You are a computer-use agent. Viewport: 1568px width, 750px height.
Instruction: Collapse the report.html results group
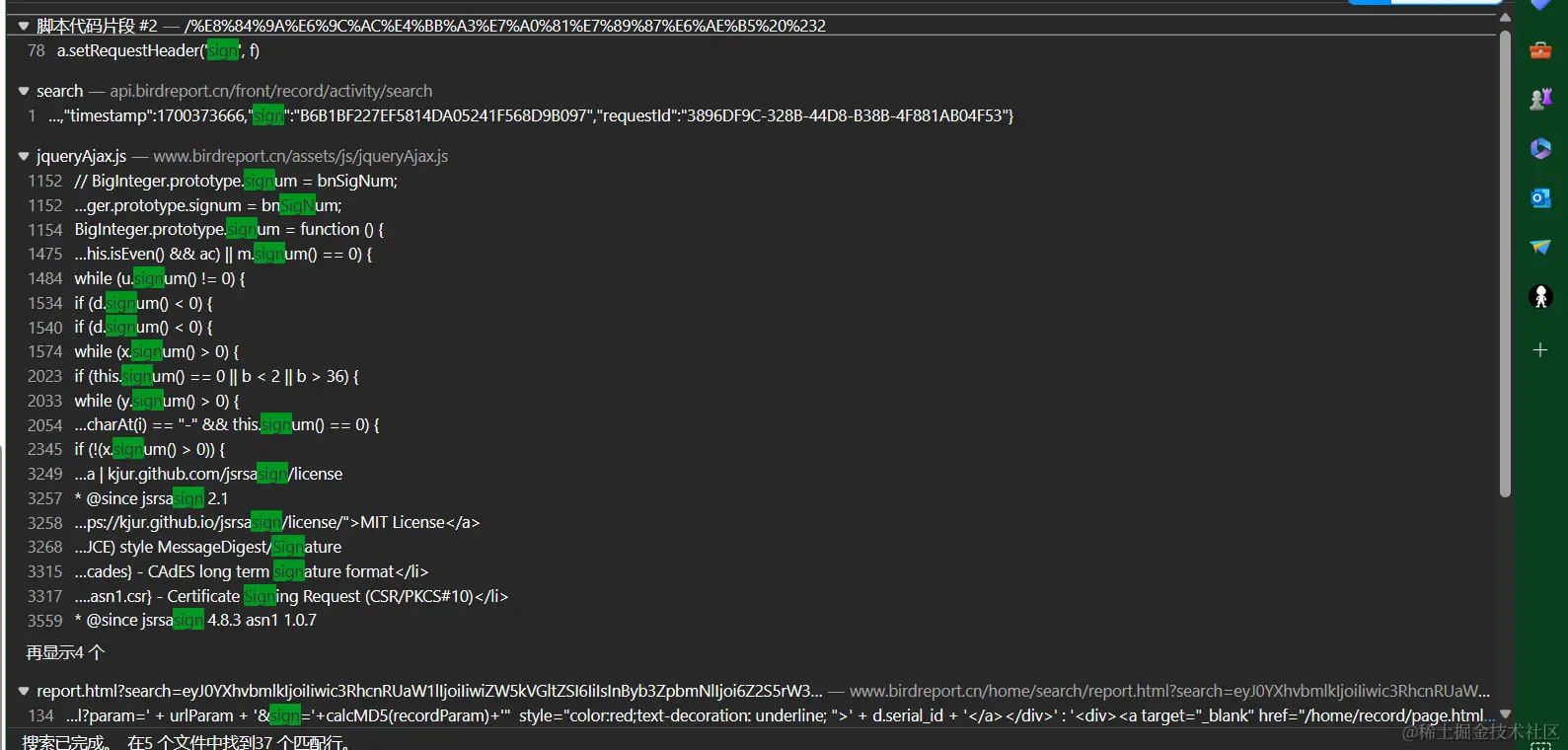(x=24, y=691)
